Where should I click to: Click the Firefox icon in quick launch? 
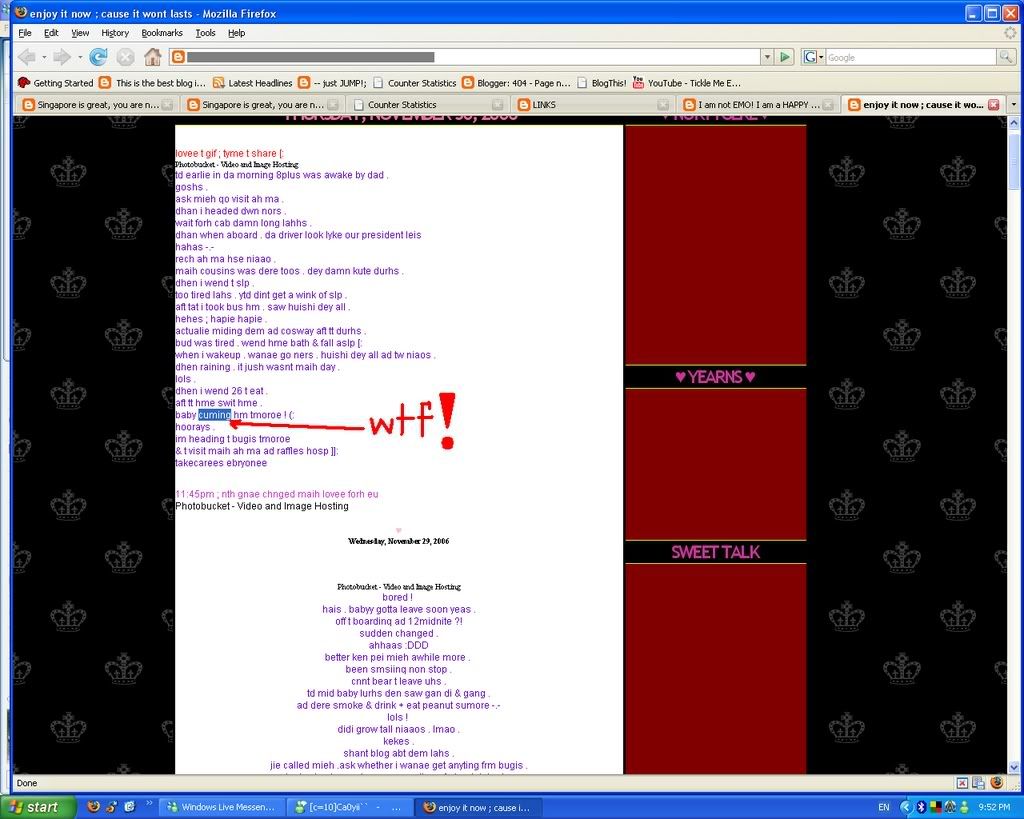(93, 807)
